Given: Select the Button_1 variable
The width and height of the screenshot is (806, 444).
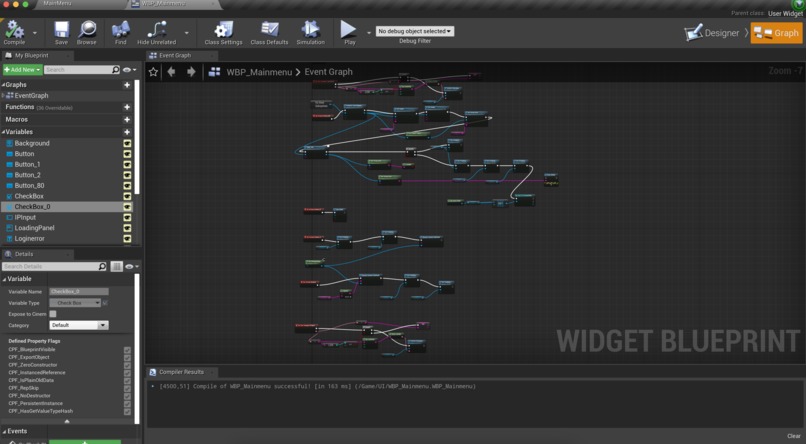Looking at the screenshot, I should point(27,164).
